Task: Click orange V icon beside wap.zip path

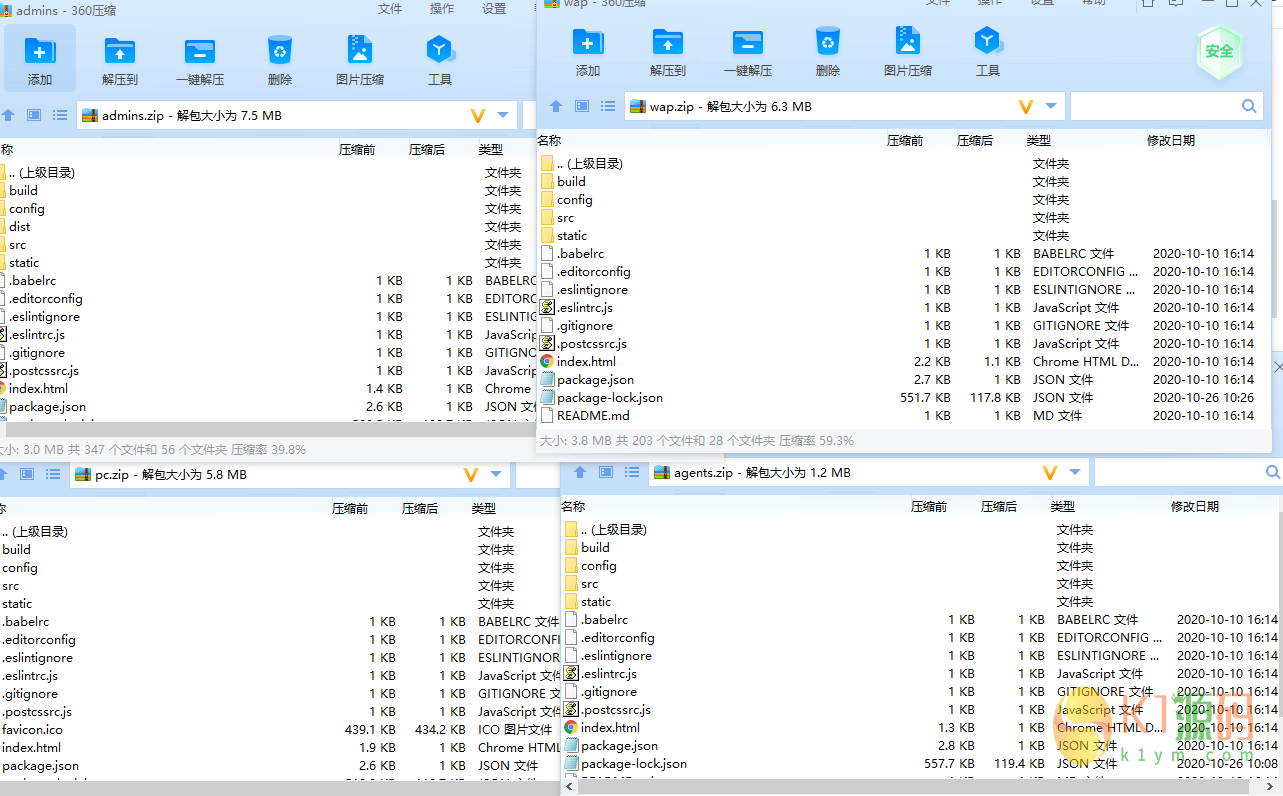Action: (1026, 106)
